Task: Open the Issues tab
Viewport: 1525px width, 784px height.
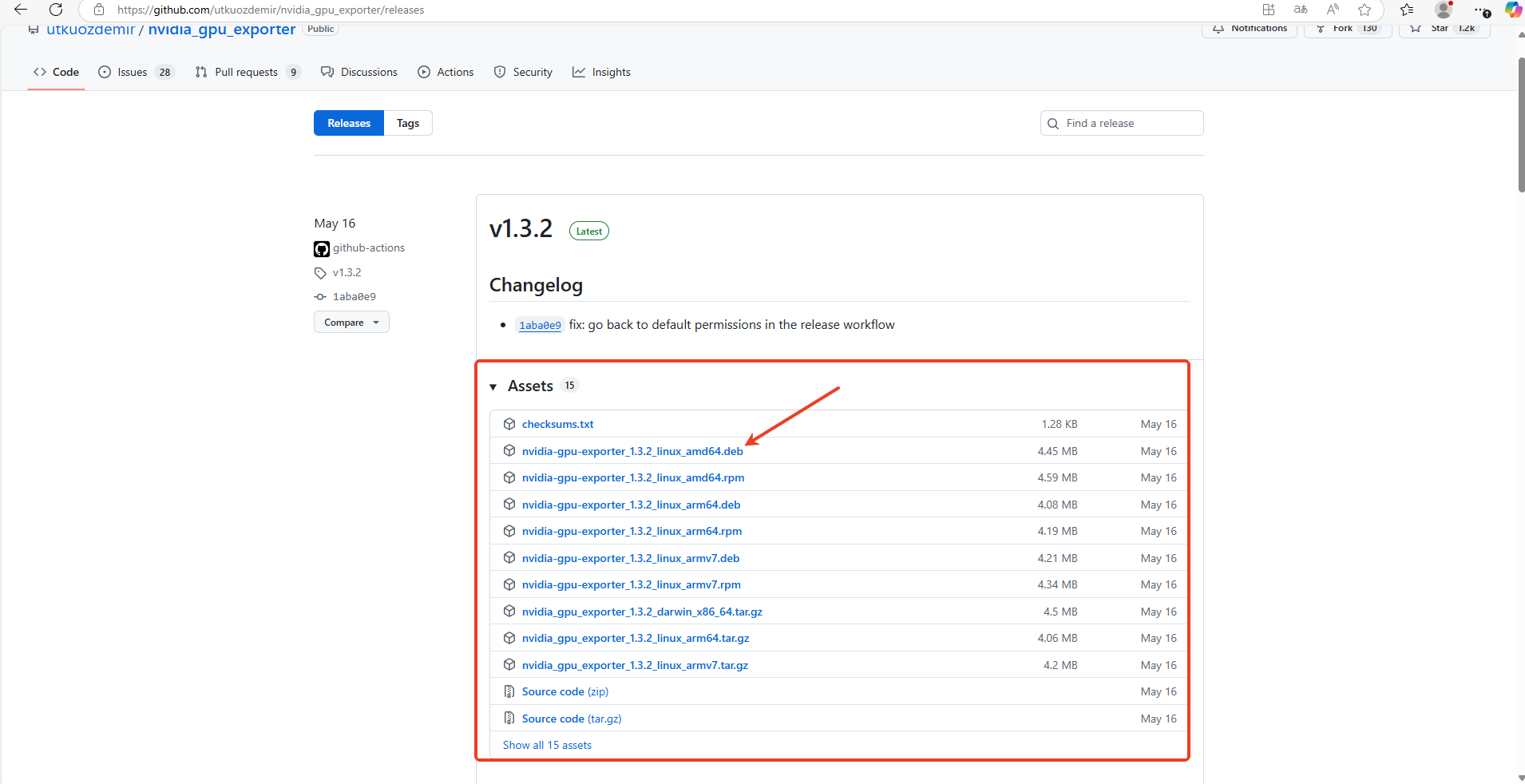Action: point(133,72)
